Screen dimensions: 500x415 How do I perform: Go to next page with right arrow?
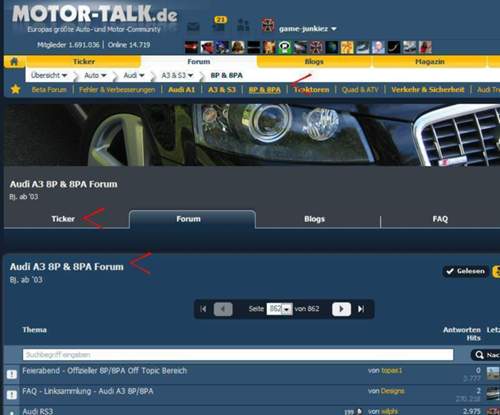click(341, 309)
